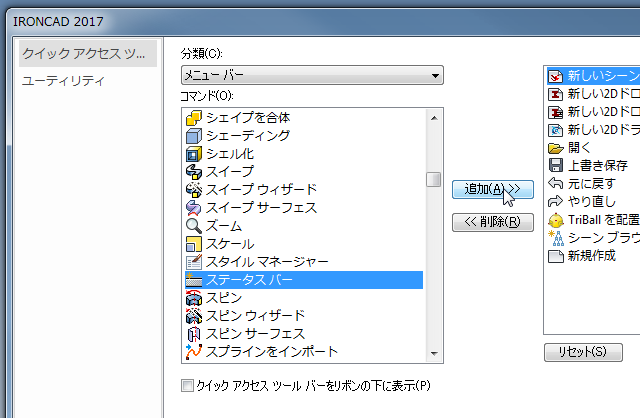Screen dimensions: 640x418
Task: Select the スイープ command icon
Action: click(x=194, y=172)
